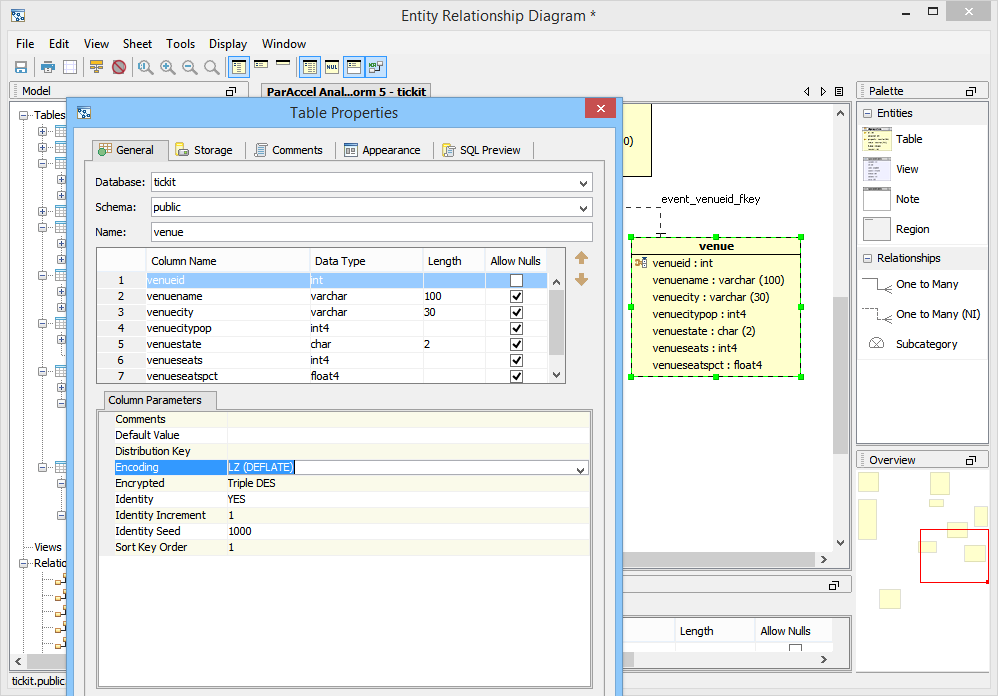Open the Encoding dropdown with LZ (DEFLATE)
998x696 pixels.
(x=580, y=468)
